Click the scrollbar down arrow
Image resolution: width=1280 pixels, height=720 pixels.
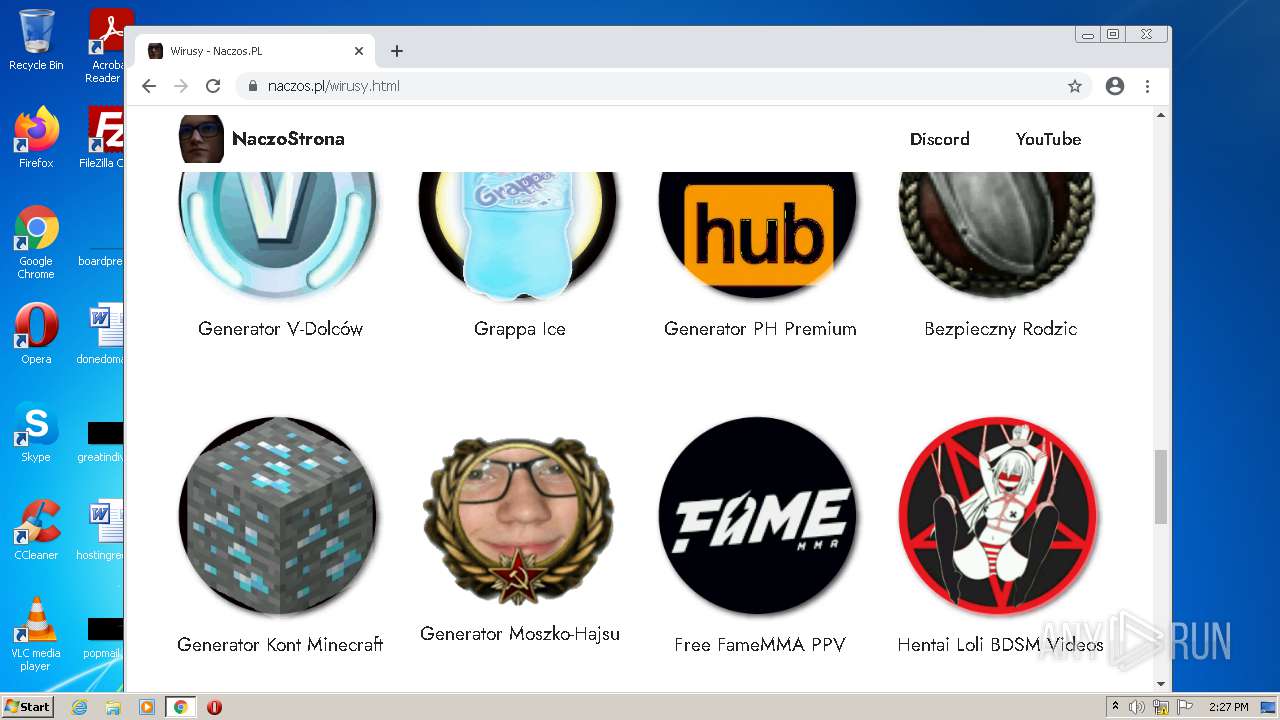coord(1161,684)
